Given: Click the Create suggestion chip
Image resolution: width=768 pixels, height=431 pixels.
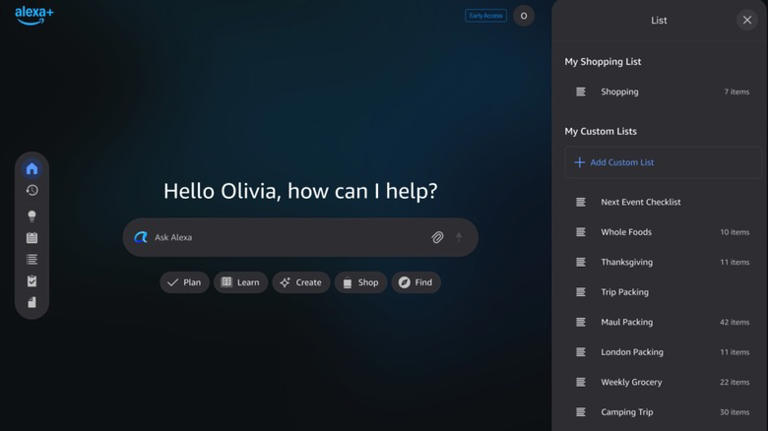Looking at the screenshot, I should pyautogui.click(x=301, y=283).
